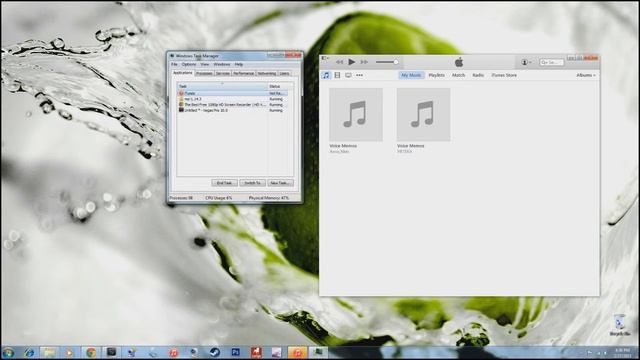Image resolution: width=640 pixels, height=360 pixels.
Task: Open the View menu in Task Manager
Action: coord(204,64)
